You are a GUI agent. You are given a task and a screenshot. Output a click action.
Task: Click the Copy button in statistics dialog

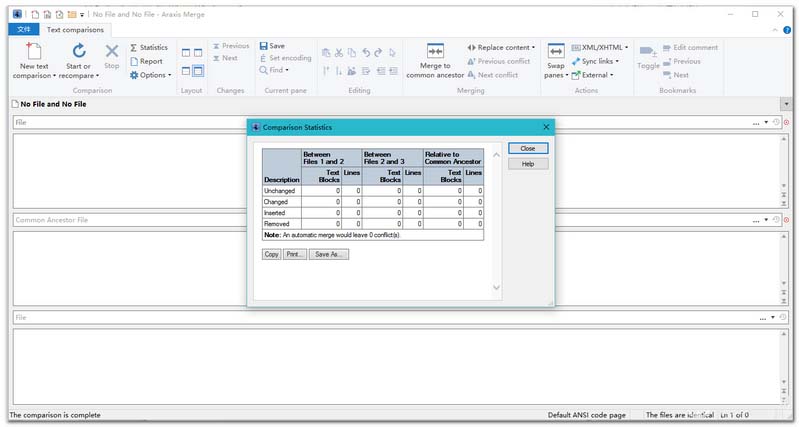(272, 254)
